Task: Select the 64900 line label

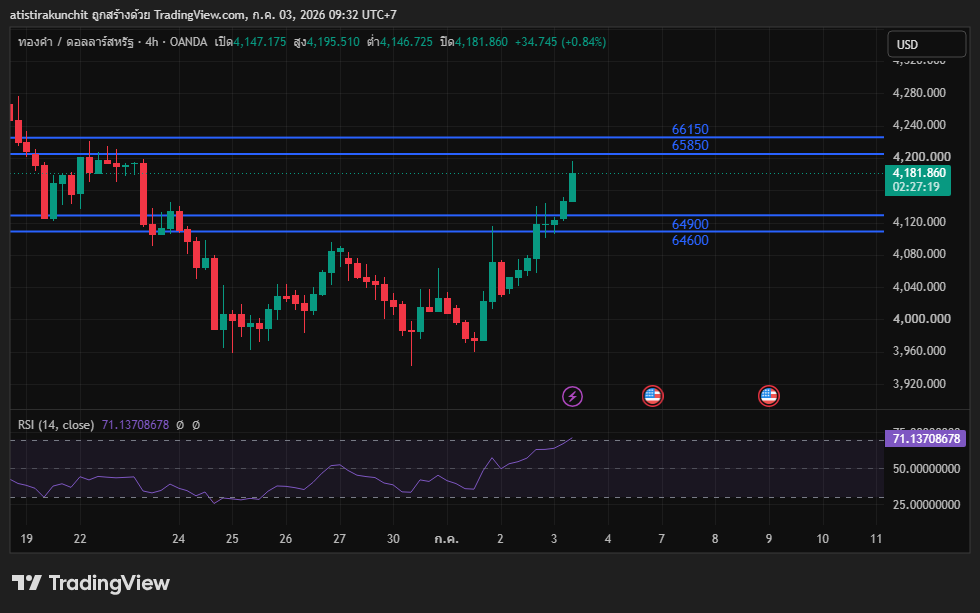Action: (x=690, y=224)
